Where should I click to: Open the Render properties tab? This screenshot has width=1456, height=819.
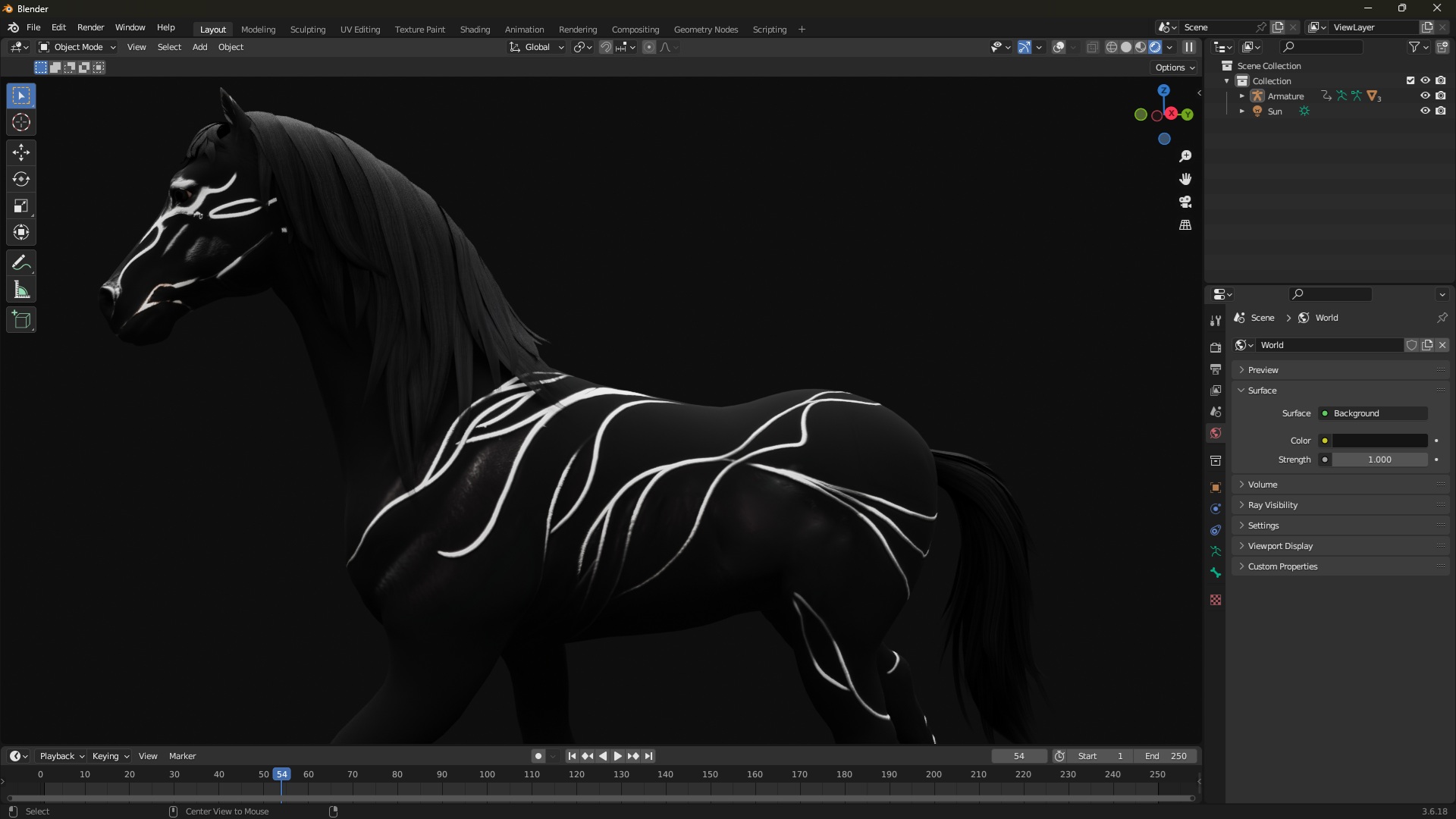pos(1216,347)
